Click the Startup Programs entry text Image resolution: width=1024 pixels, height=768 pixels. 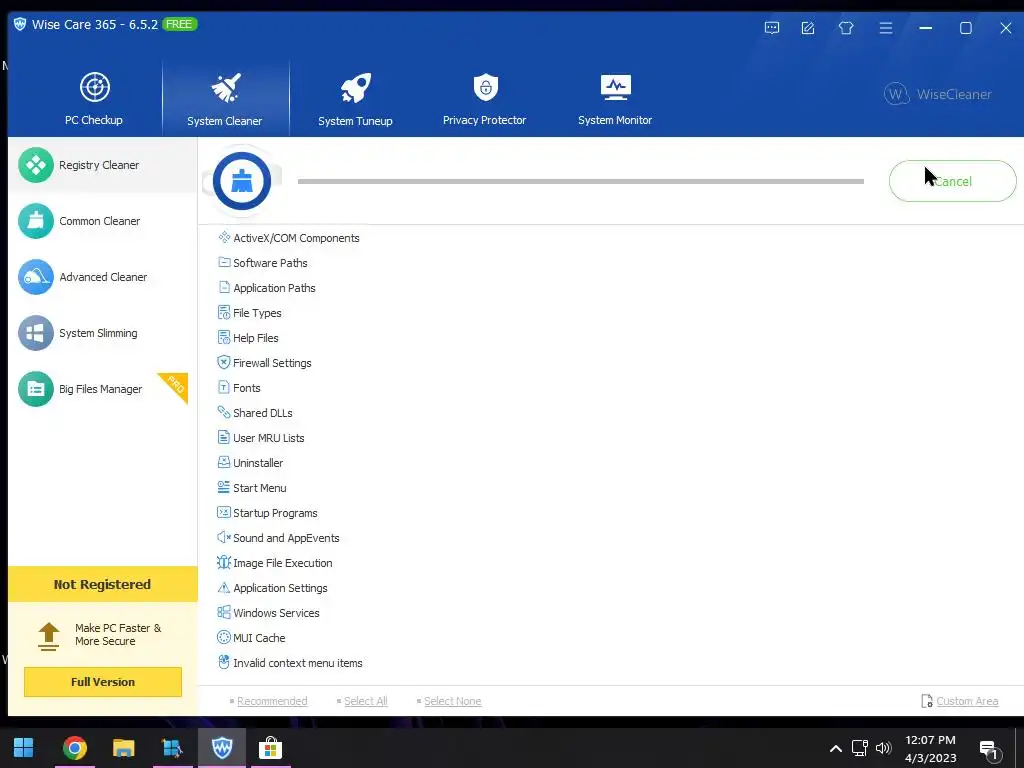(276, 513)
